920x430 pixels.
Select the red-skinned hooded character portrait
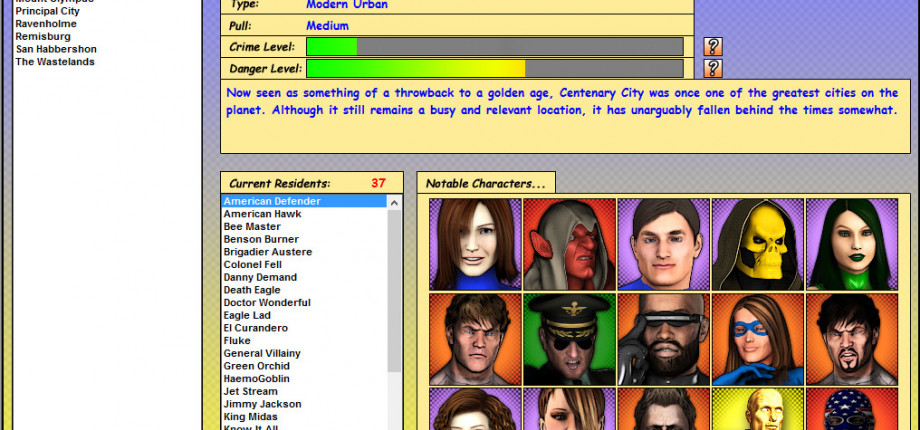point(569,244)
